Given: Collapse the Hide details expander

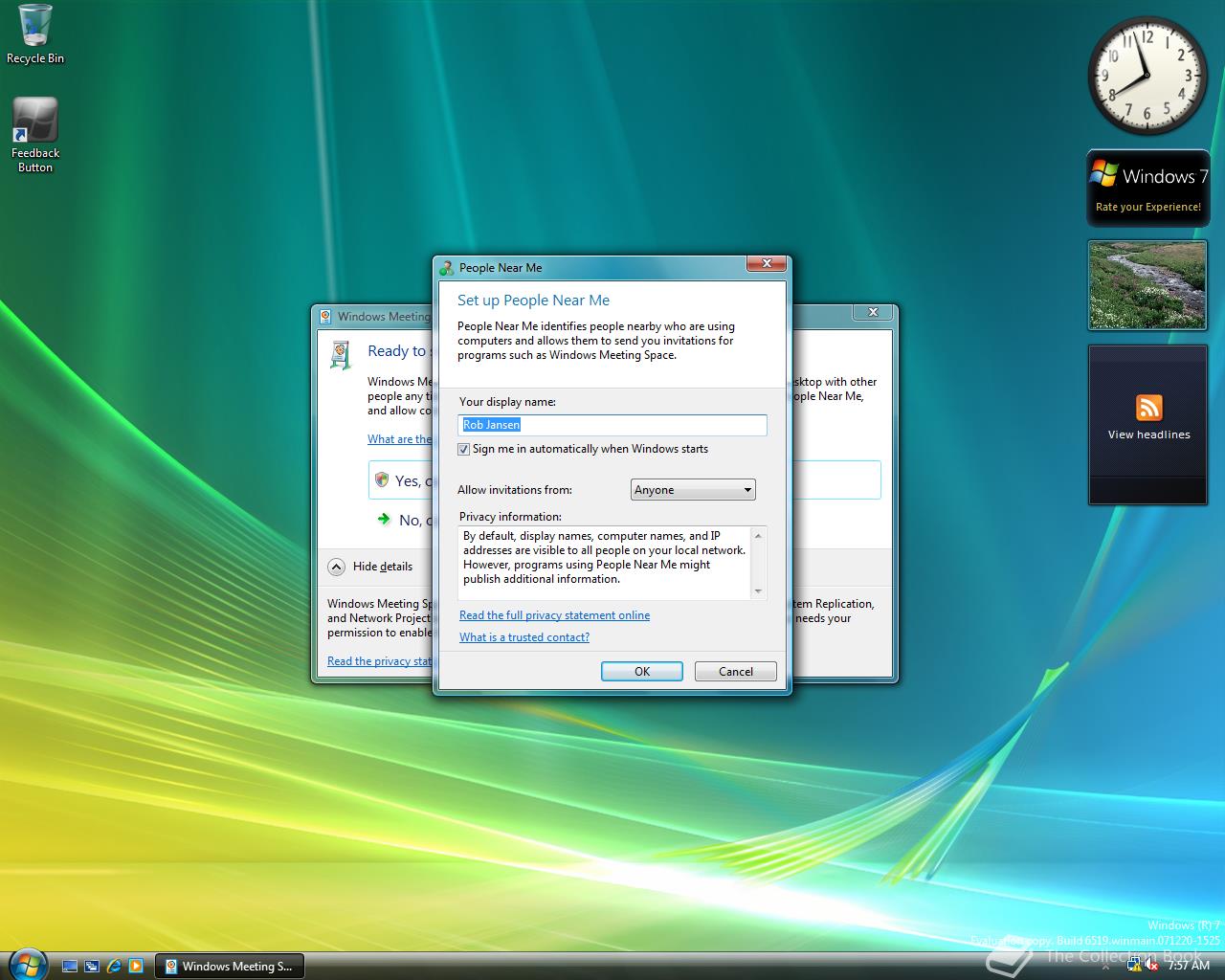Looking at the screenshot, I should 336,567.
